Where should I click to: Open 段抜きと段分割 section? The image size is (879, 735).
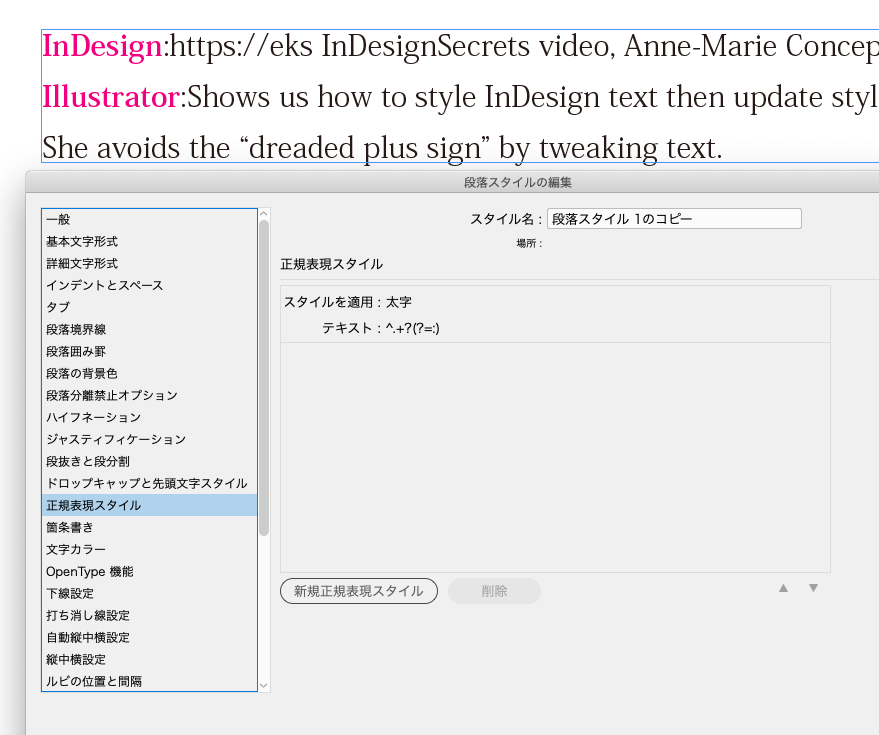[x=149, y=461]
